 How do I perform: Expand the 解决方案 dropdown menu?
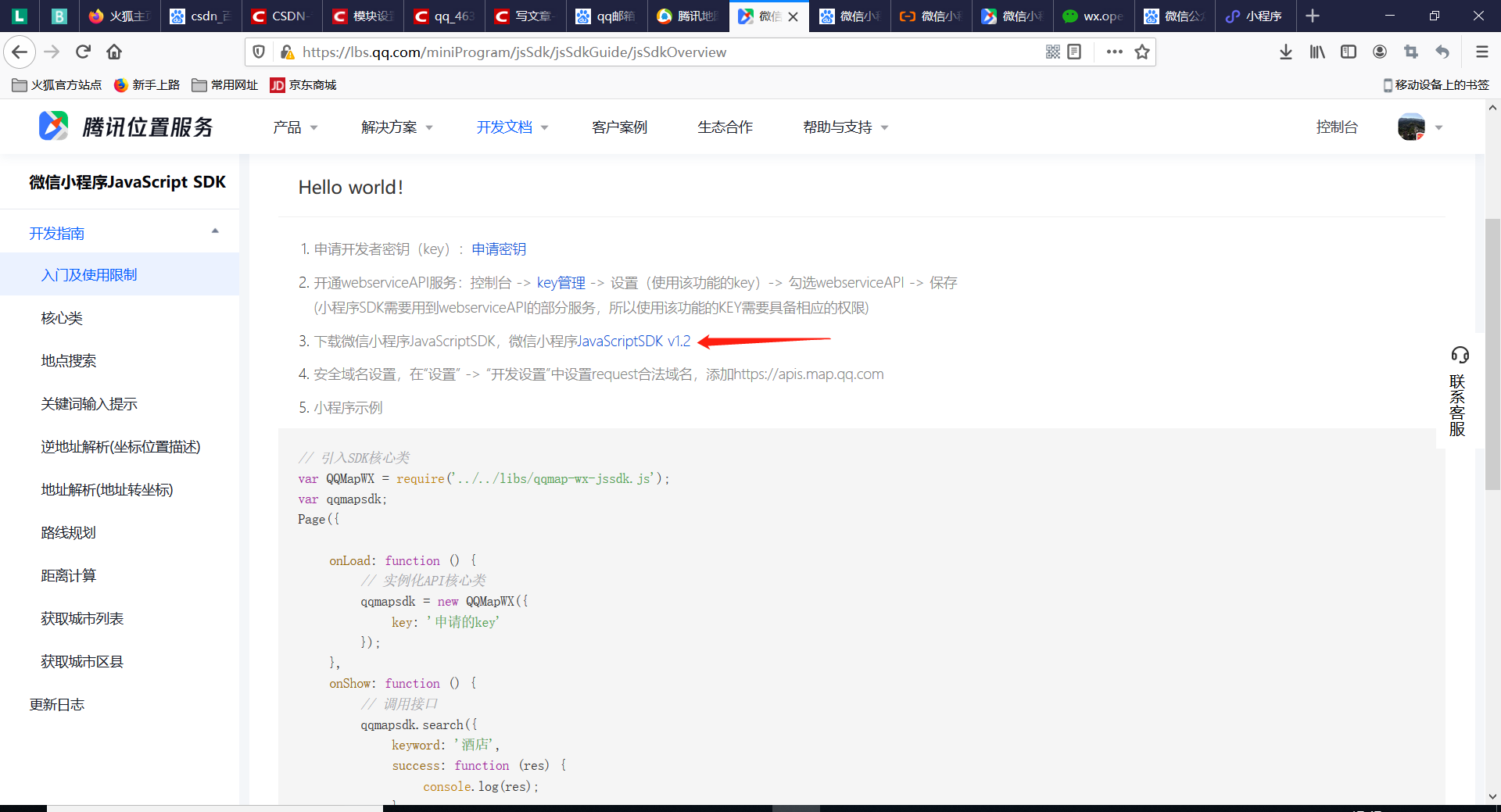[x=396, y=127]
